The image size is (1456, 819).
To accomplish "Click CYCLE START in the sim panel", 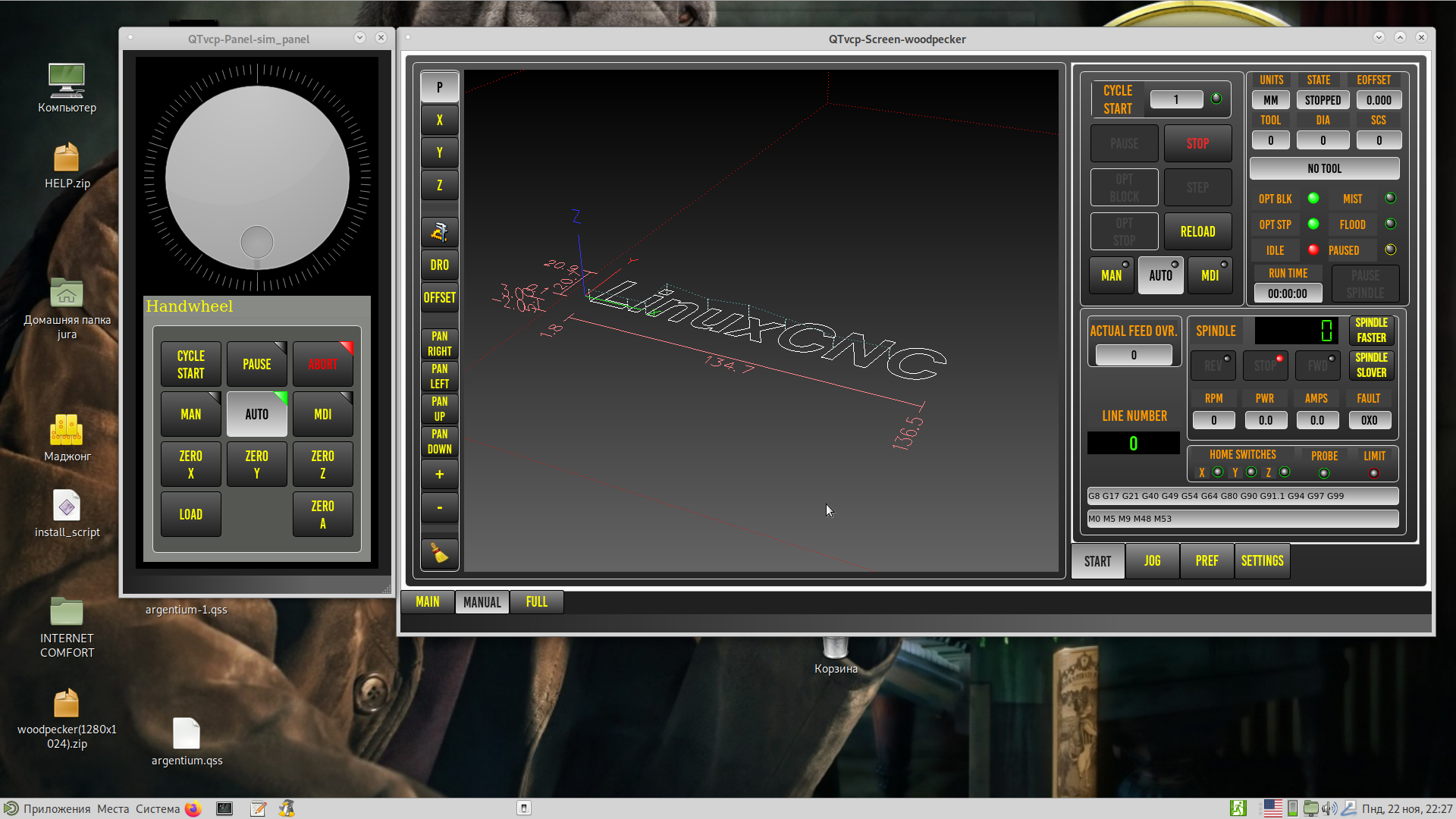I will (190, 364).
